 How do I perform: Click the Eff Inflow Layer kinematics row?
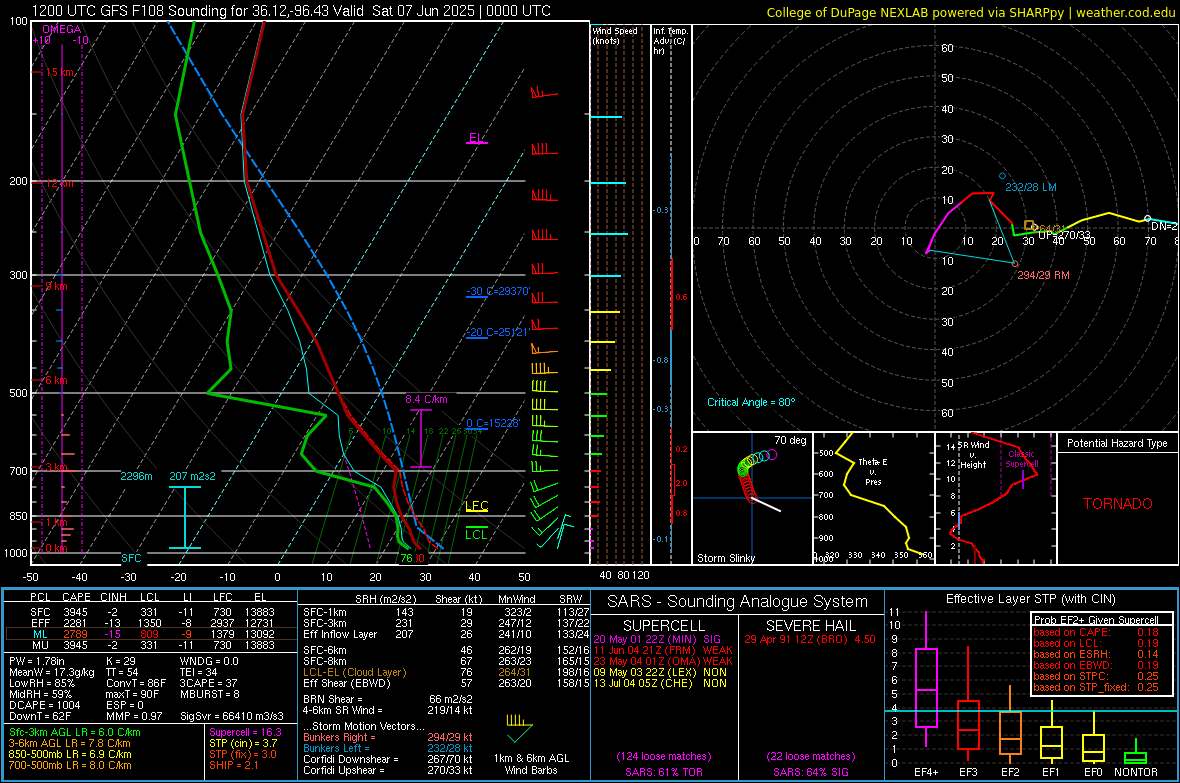[x=446, y=634]
